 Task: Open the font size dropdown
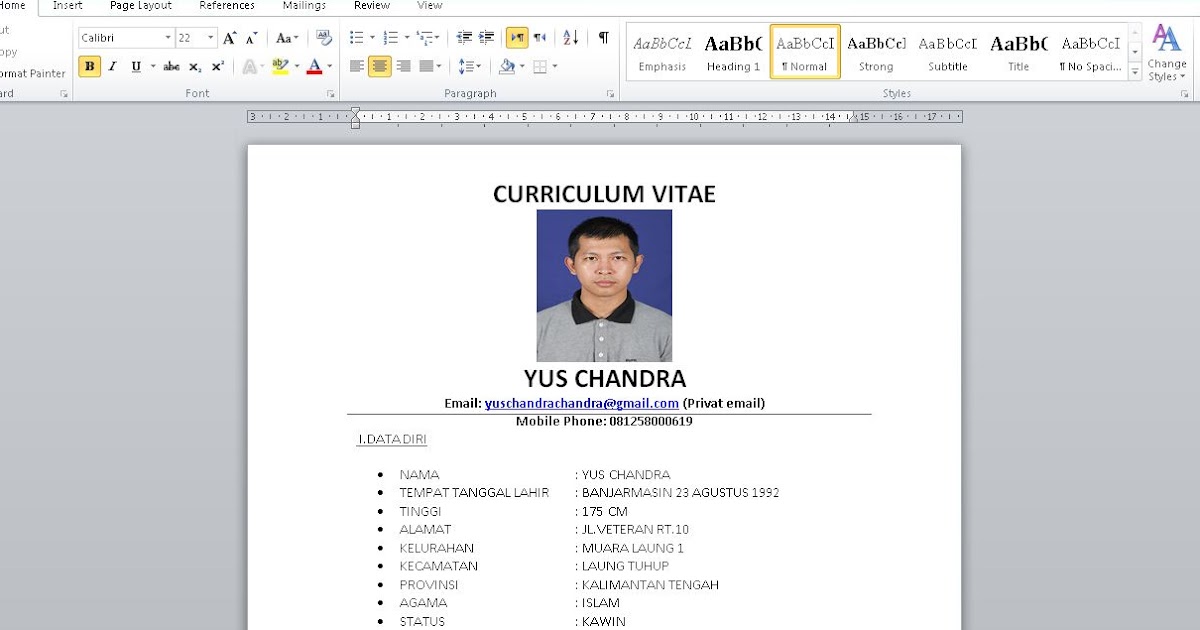coord(210,37)
